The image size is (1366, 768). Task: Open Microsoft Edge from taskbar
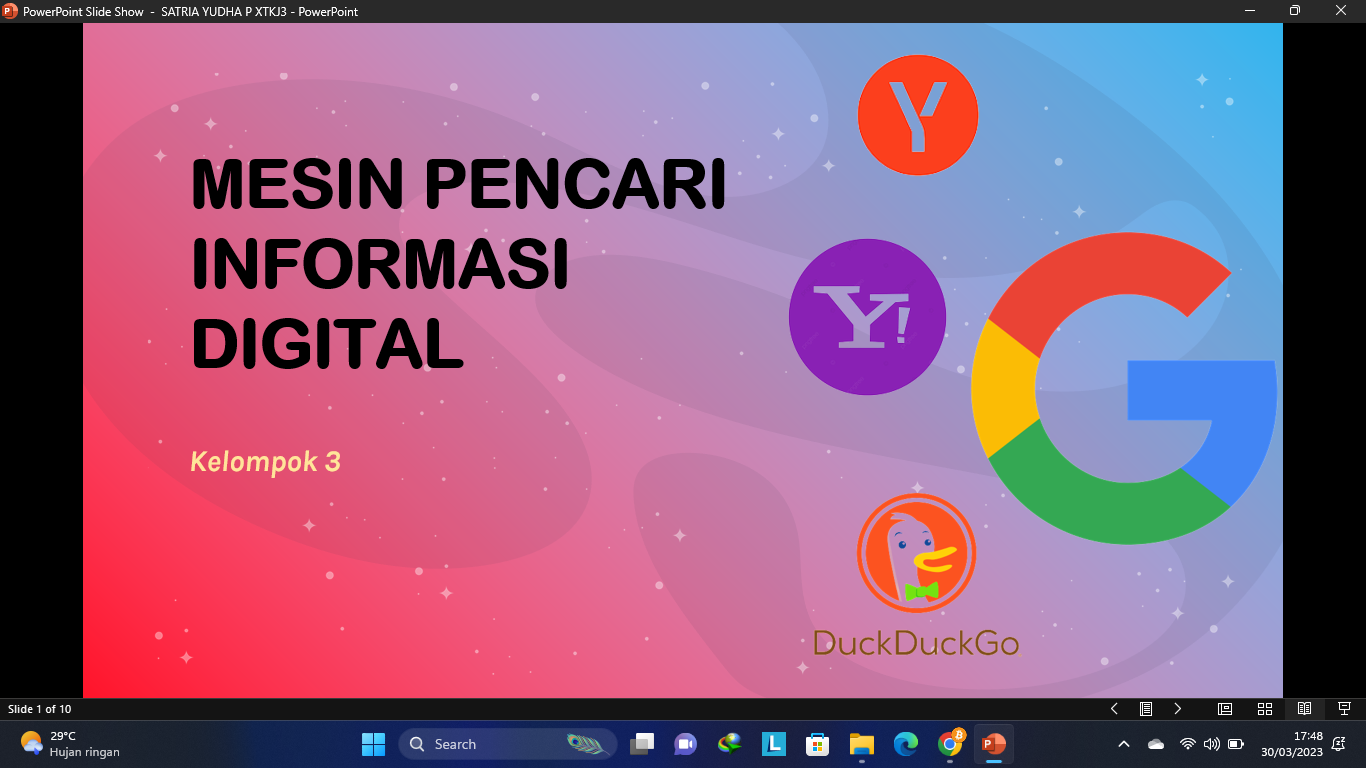[x=906, y=744]
